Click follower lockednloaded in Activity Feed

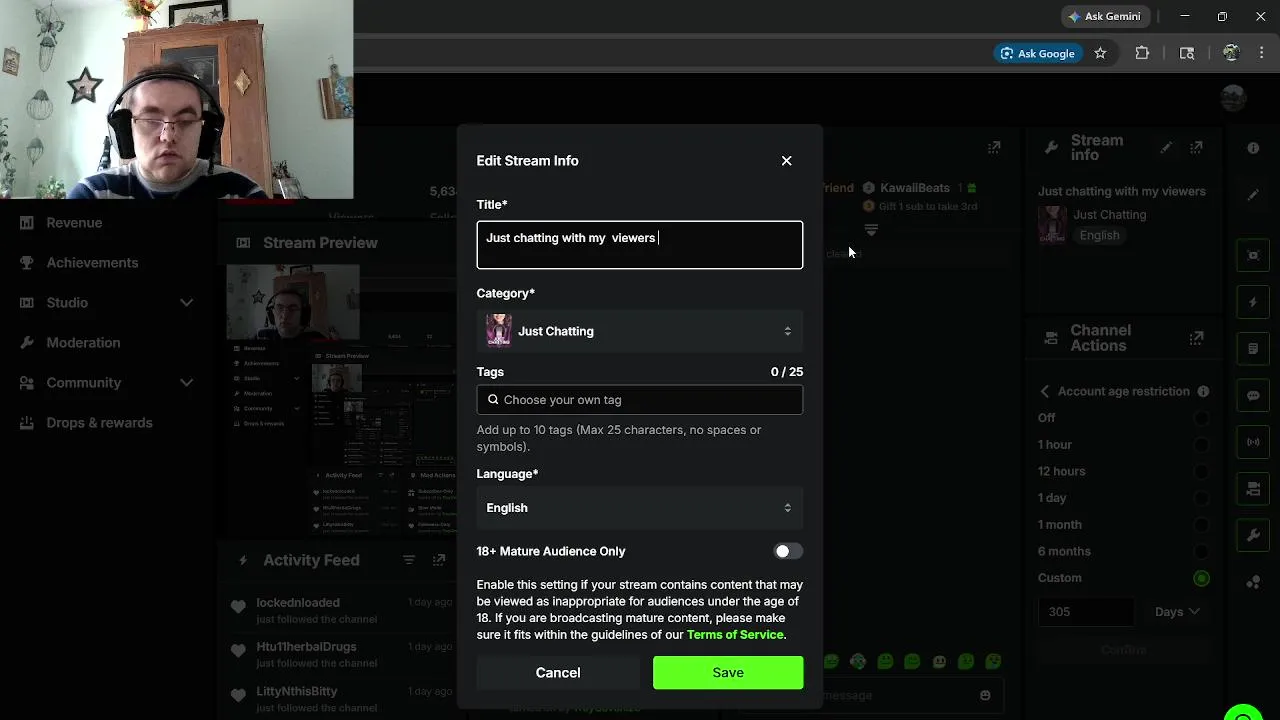298,603
